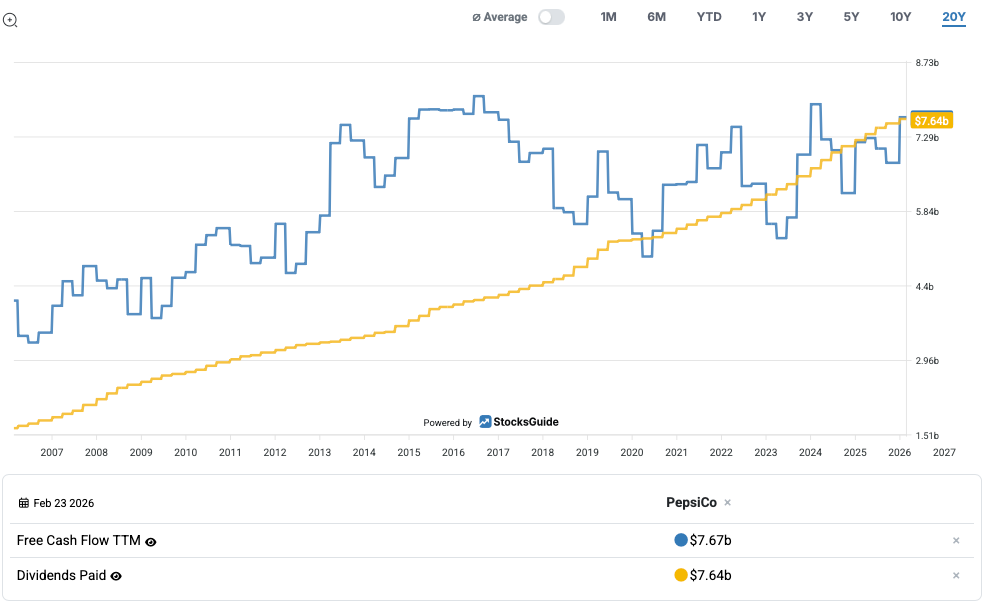Click the blue Free Cash Flow color dot

[681, 541]
